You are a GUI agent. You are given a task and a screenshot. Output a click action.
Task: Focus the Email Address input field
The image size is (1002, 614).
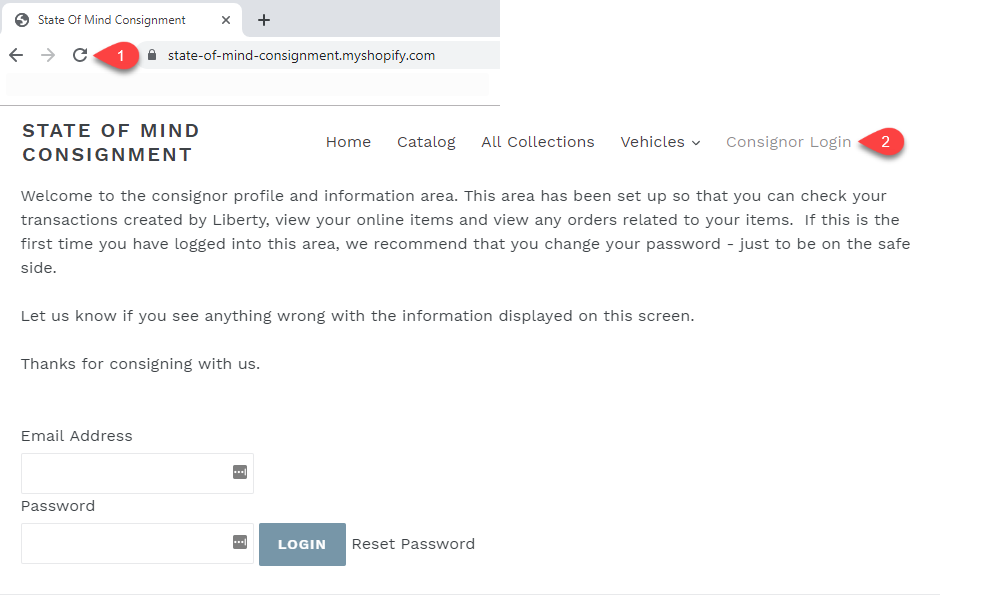pos(137,473)
